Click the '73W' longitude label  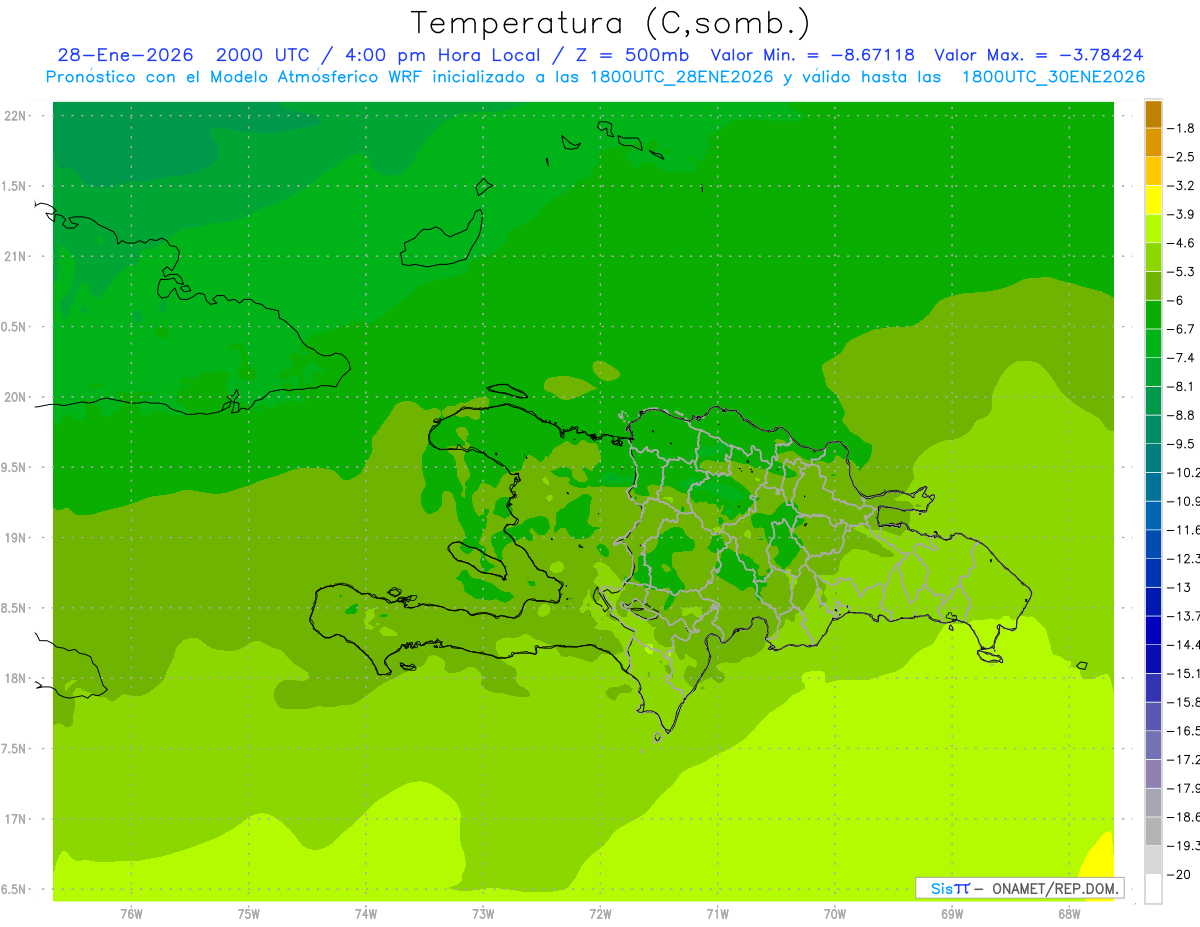tap(483, 914)
